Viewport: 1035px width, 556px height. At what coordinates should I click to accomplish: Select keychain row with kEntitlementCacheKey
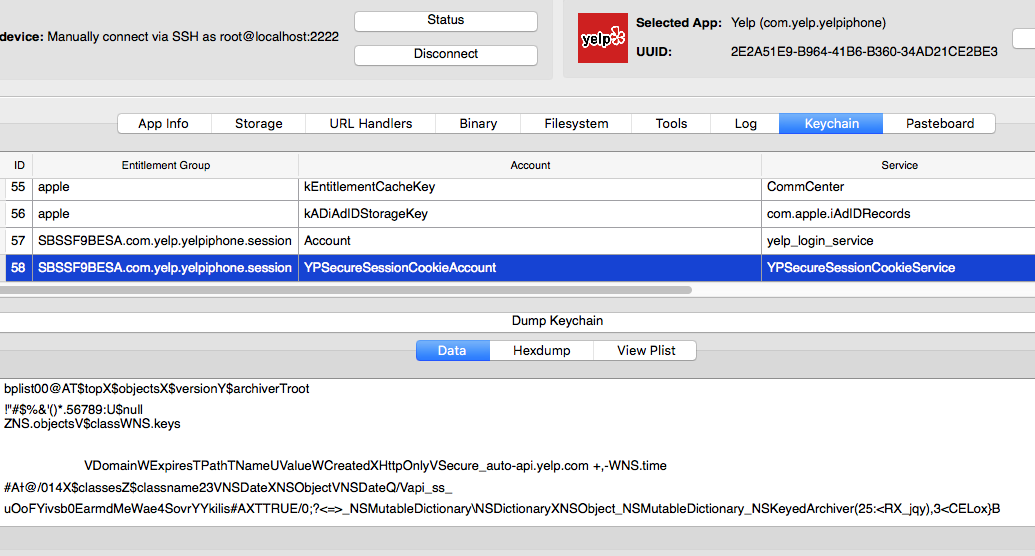530,187
